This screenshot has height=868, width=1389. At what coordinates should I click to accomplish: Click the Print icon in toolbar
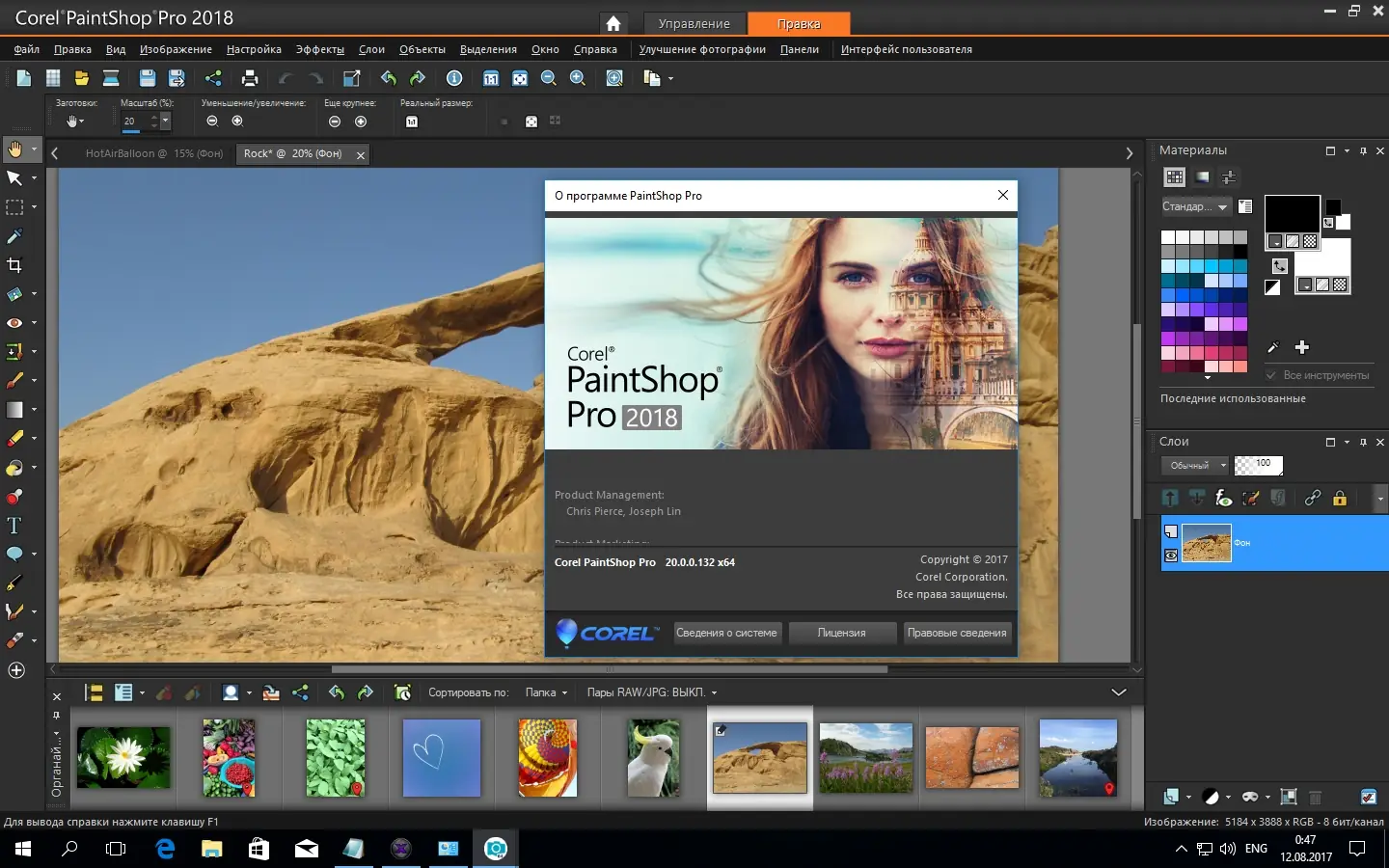[x=250, y=78]
